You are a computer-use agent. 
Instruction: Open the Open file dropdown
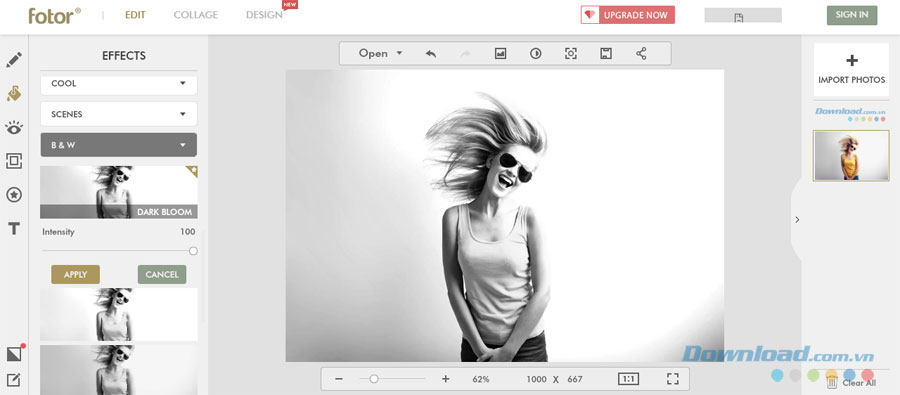(x=381, y=53)
